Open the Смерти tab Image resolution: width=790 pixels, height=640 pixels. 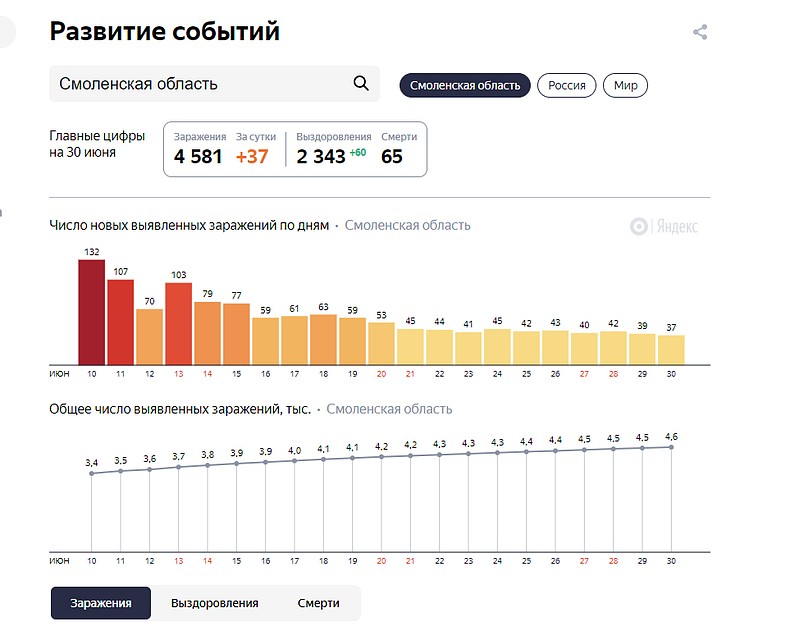(318, 603)
